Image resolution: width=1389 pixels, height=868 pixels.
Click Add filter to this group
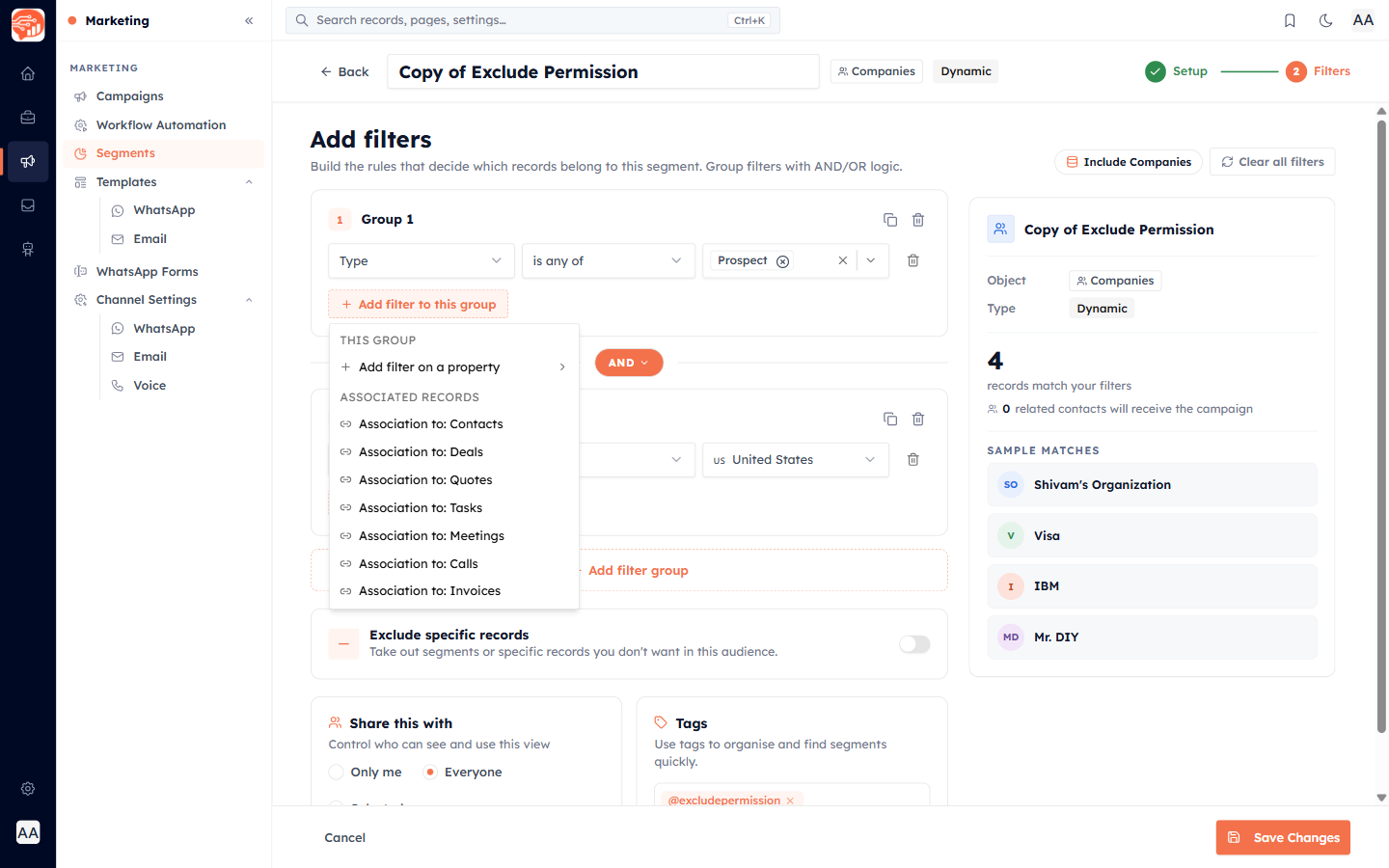click(418, 304)
